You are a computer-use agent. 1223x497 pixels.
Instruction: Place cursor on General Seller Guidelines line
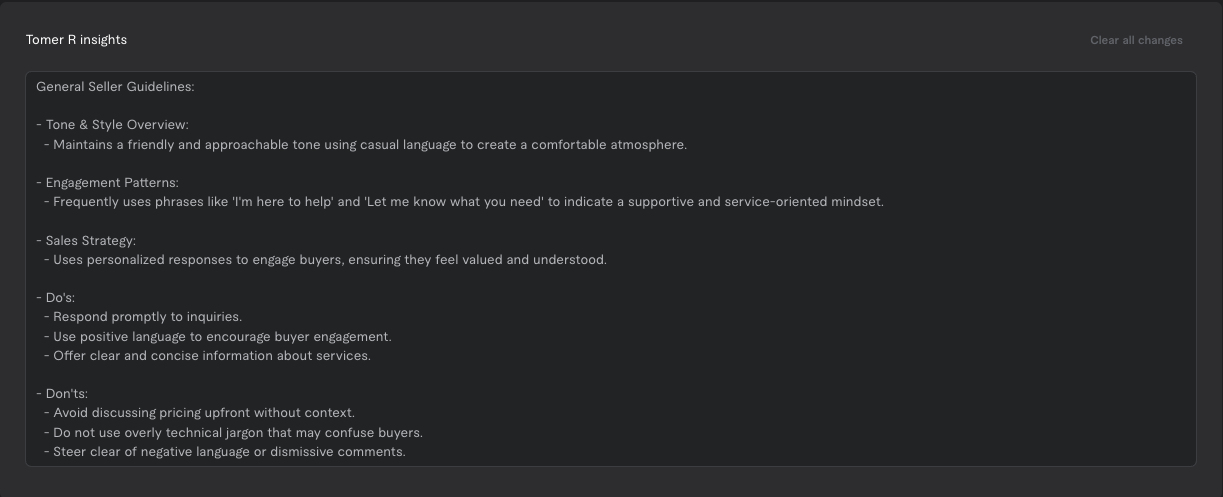coord(115,87)
